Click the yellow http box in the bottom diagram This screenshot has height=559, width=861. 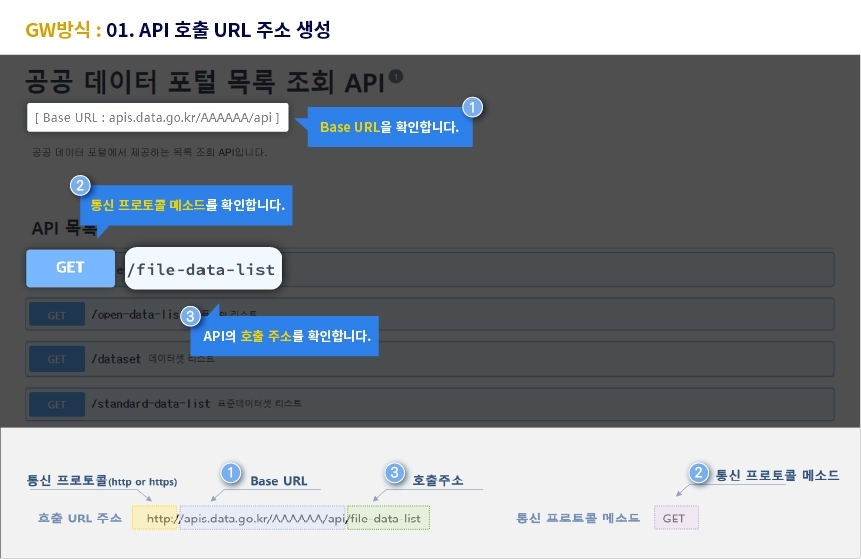(x=155, y=518)
